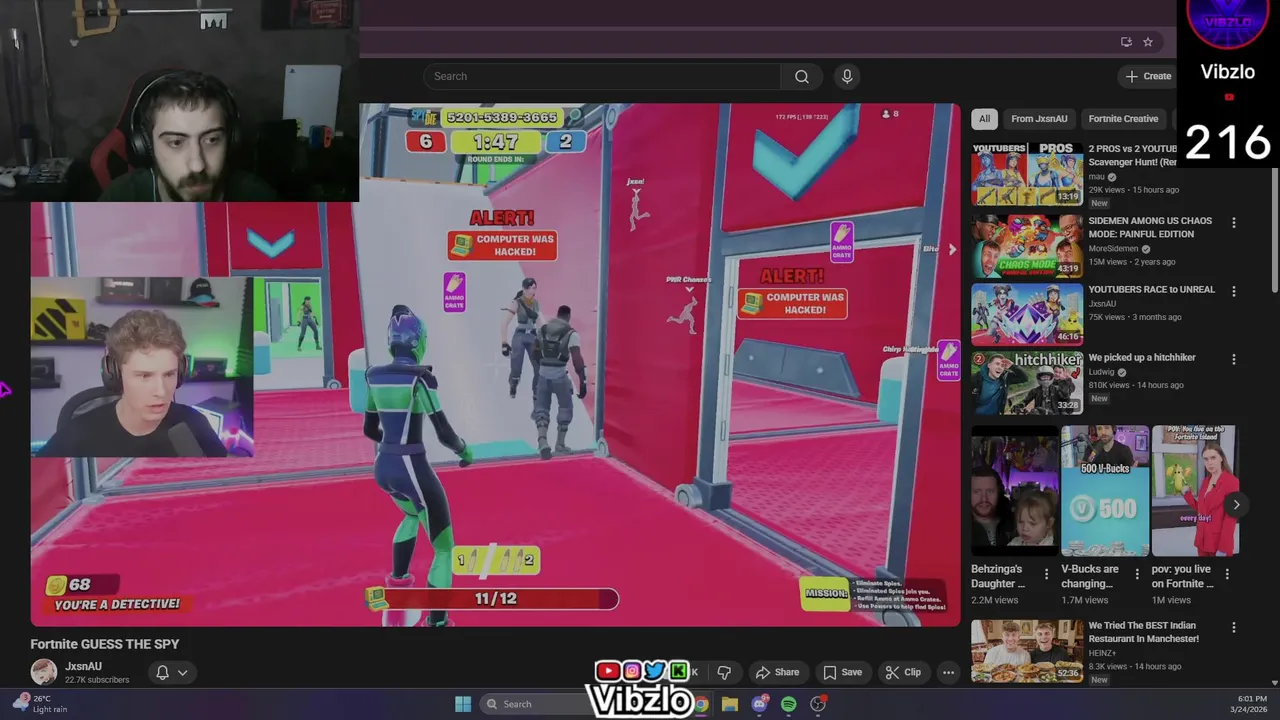The height and width of the screenshot is (720, 1280).
Task: Expand notification options chevron next to bell
Action: pyautogui.click(x=182, y=672)
